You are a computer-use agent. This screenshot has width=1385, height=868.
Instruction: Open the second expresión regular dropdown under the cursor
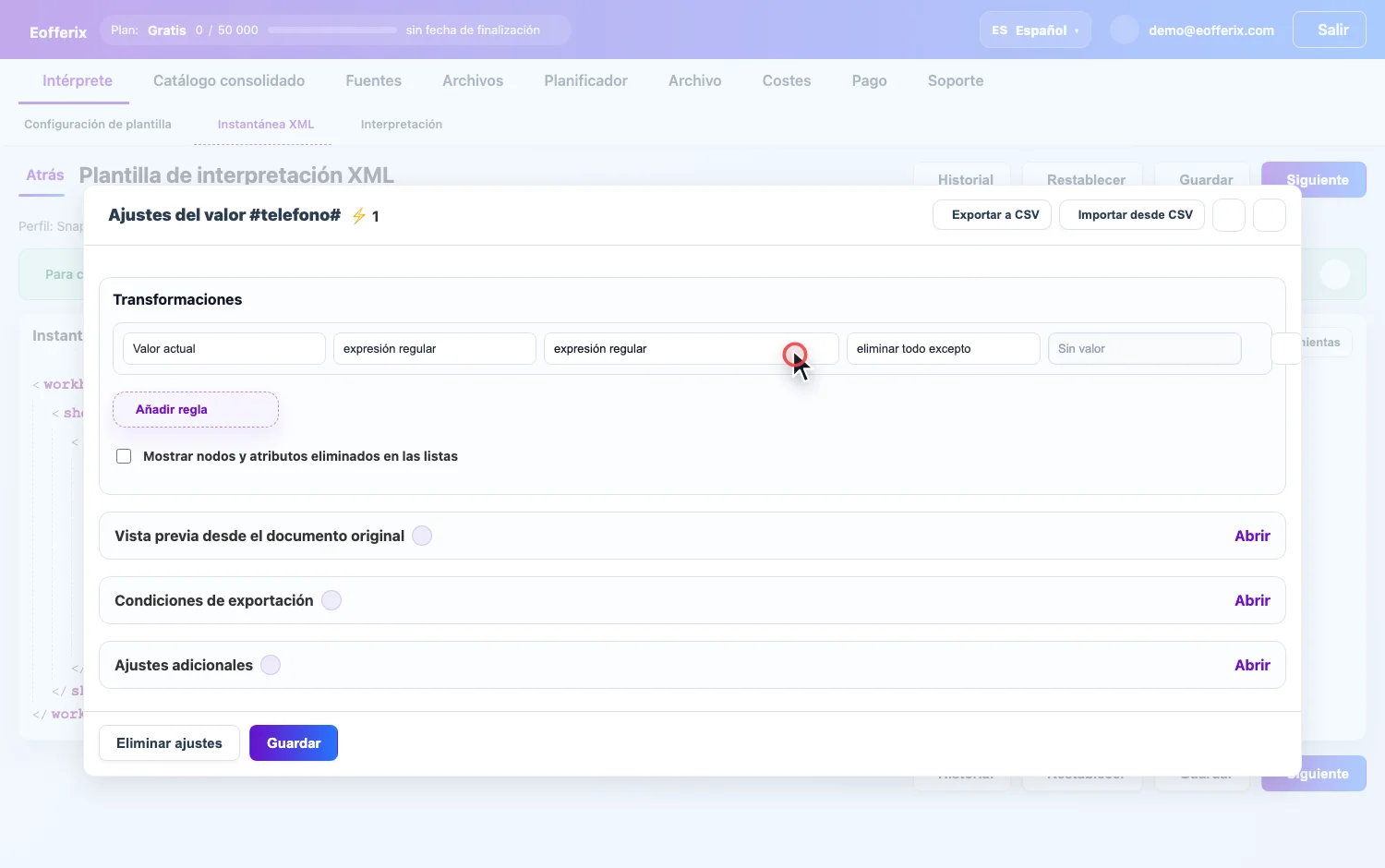point(692,349)
